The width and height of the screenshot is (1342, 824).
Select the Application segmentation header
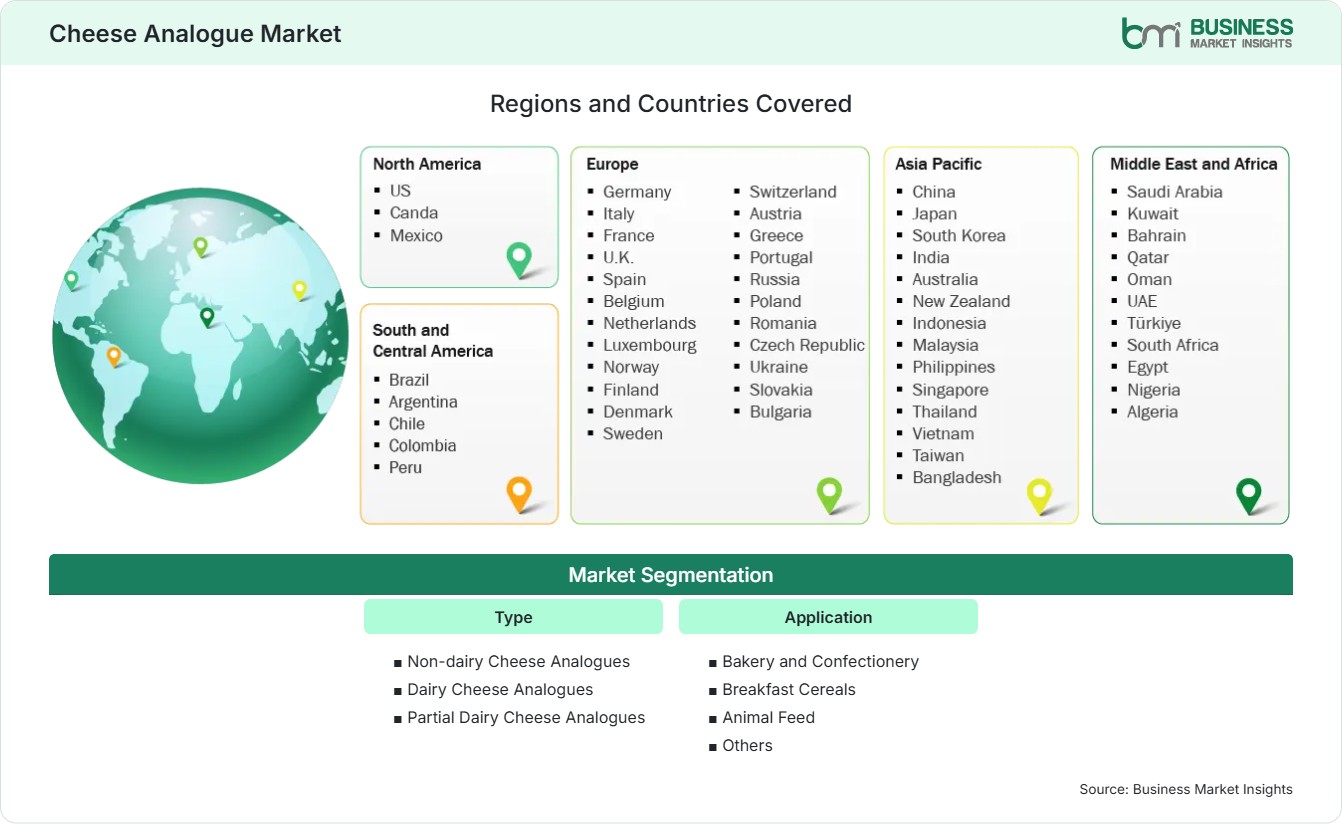click(x=828, y=617)
